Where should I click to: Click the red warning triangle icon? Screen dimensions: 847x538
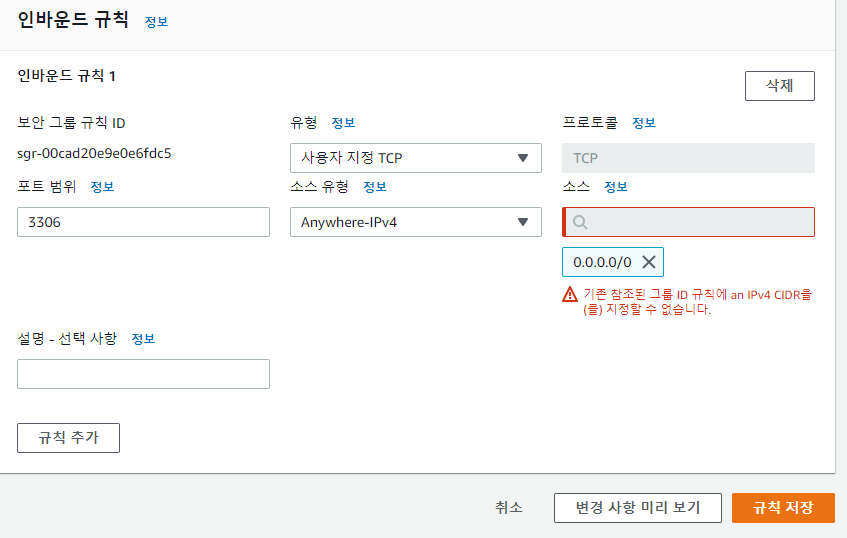coord(569,294)
